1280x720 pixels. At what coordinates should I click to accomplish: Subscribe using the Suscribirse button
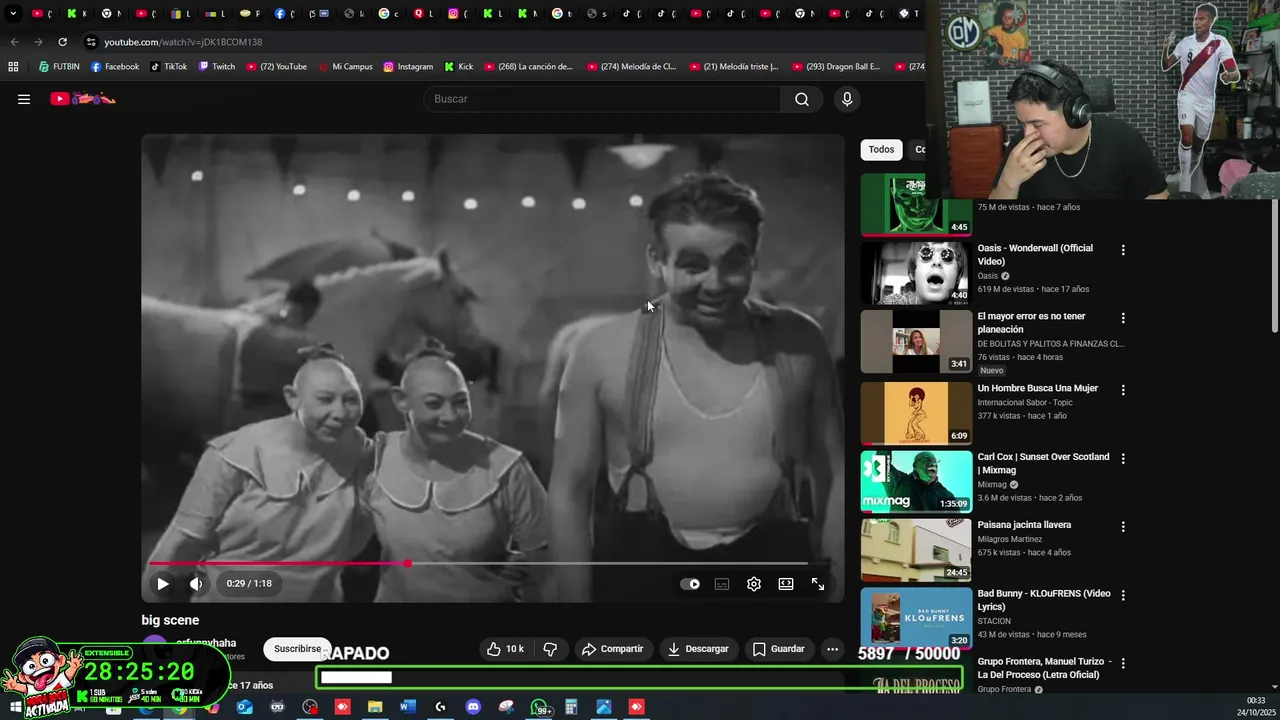[297, 649]
